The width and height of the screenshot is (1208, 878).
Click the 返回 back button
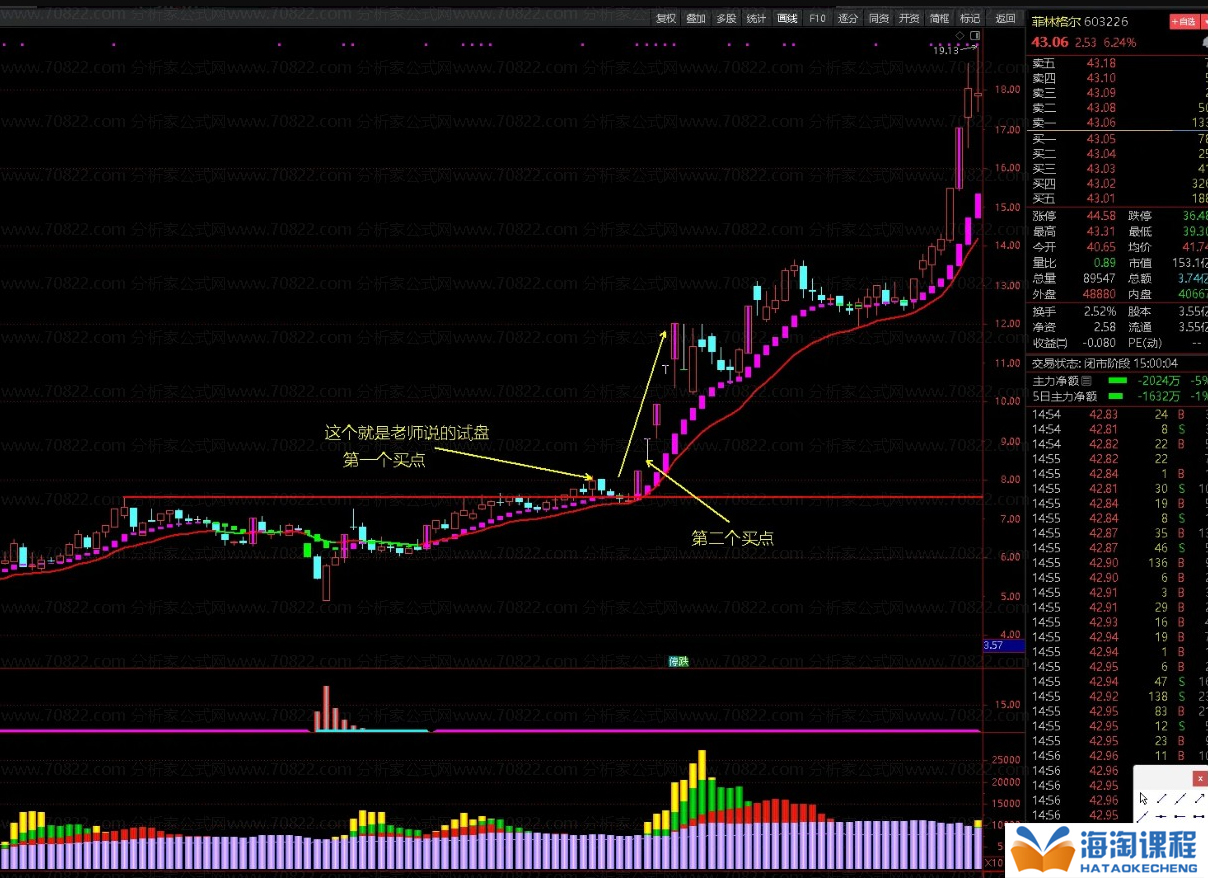(x=1005, y=18)
